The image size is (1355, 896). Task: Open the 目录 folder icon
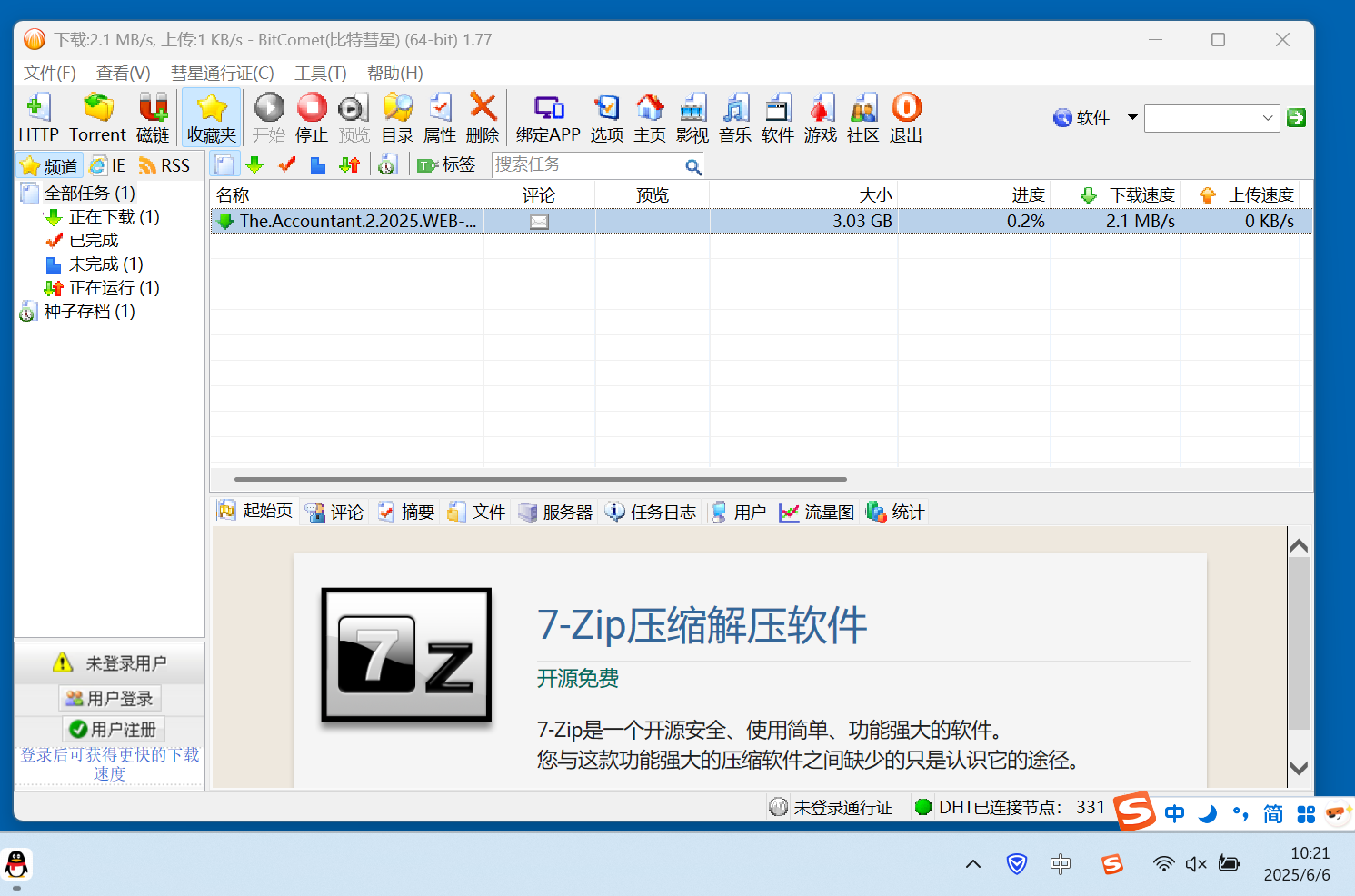pyautogui.click(x=397, y=117)
